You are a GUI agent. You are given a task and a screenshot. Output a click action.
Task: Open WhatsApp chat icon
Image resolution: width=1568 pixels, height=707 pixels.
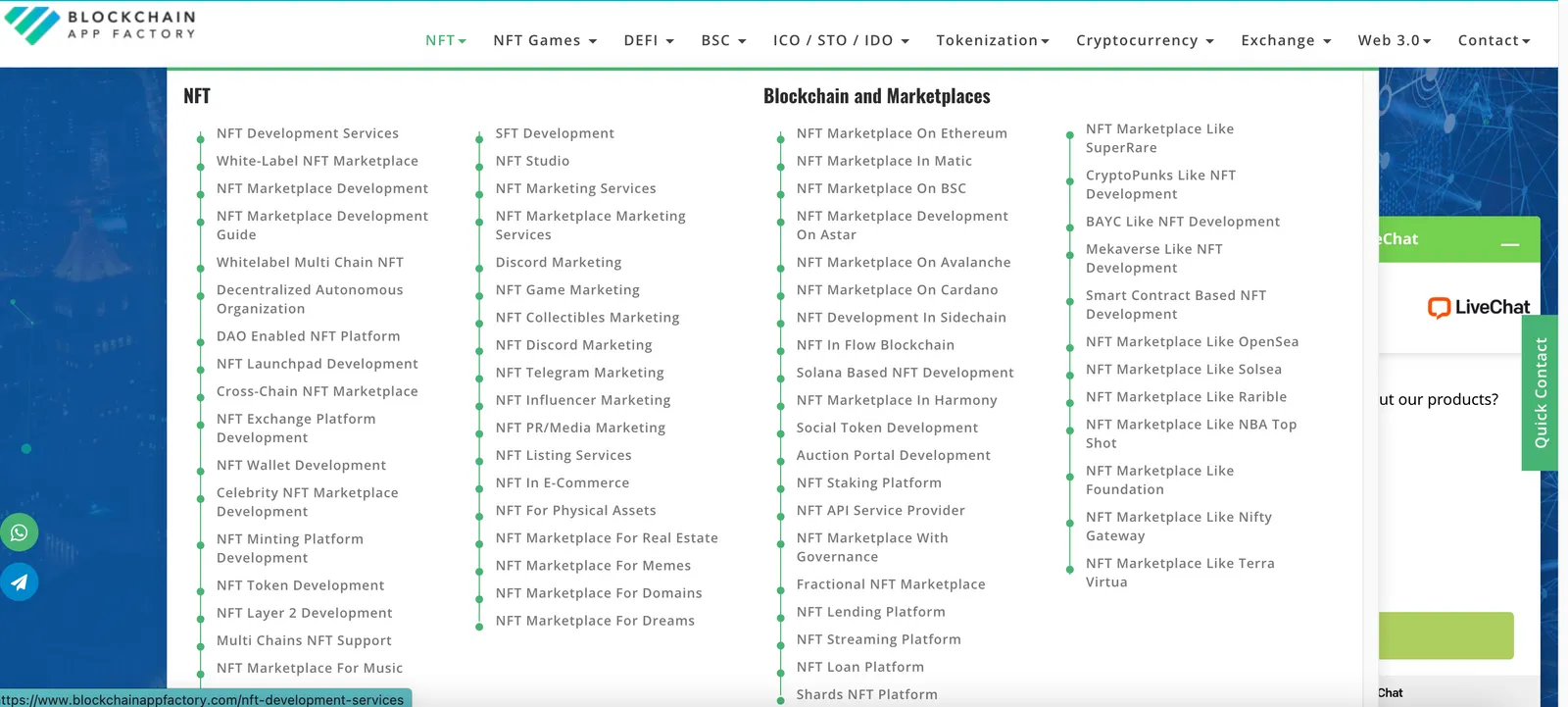pyautogui.click(x=19, y=532)
